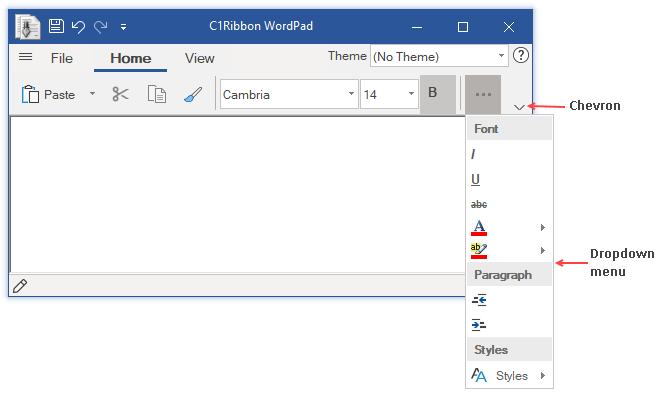
Task: Click the Increase Indent icon
Action: [479, 325]
